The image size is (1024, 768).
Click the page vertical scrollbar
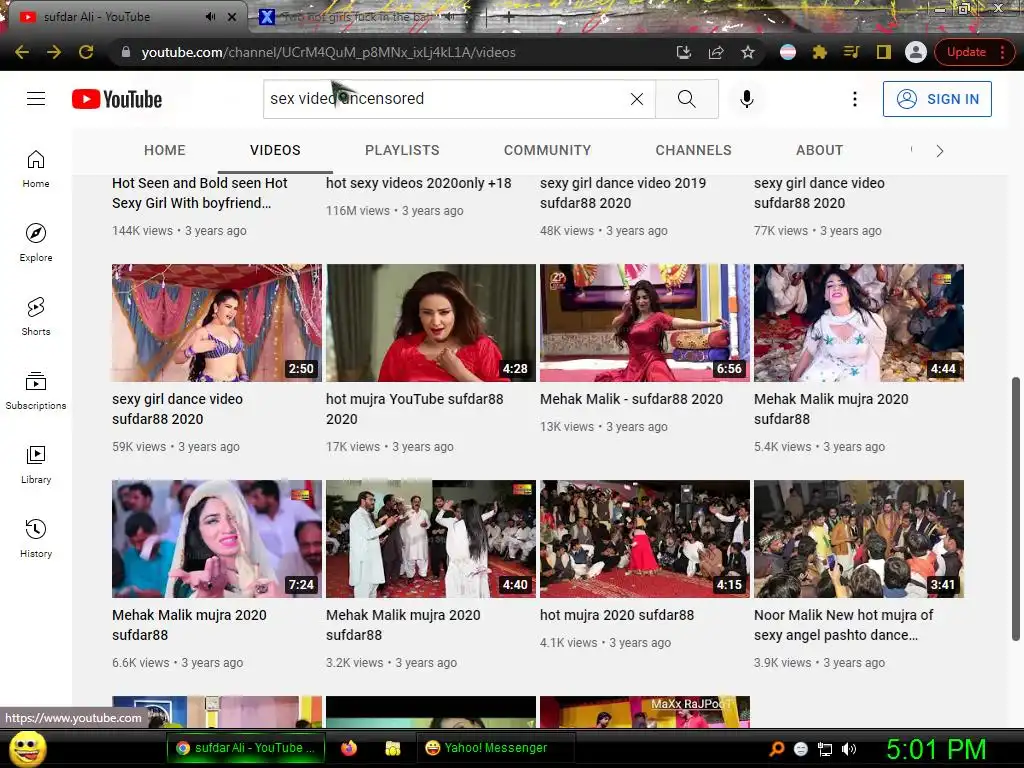coord(1016,508)
